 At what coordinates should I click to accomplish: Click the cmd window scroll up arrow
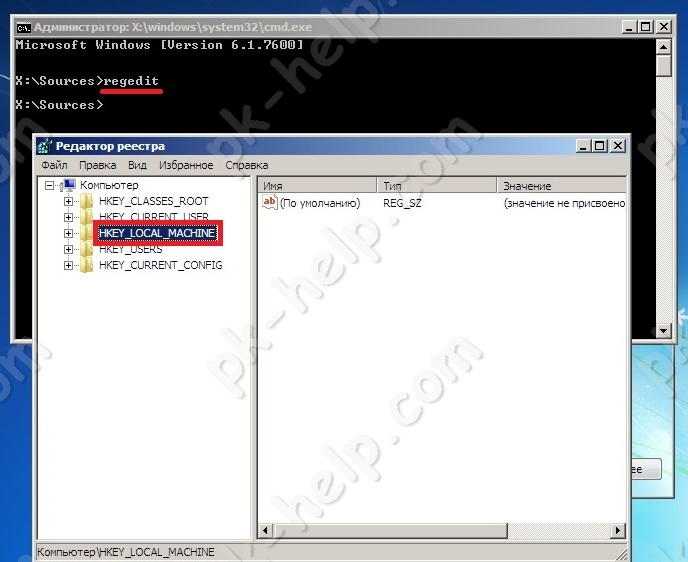coord(663,47)
